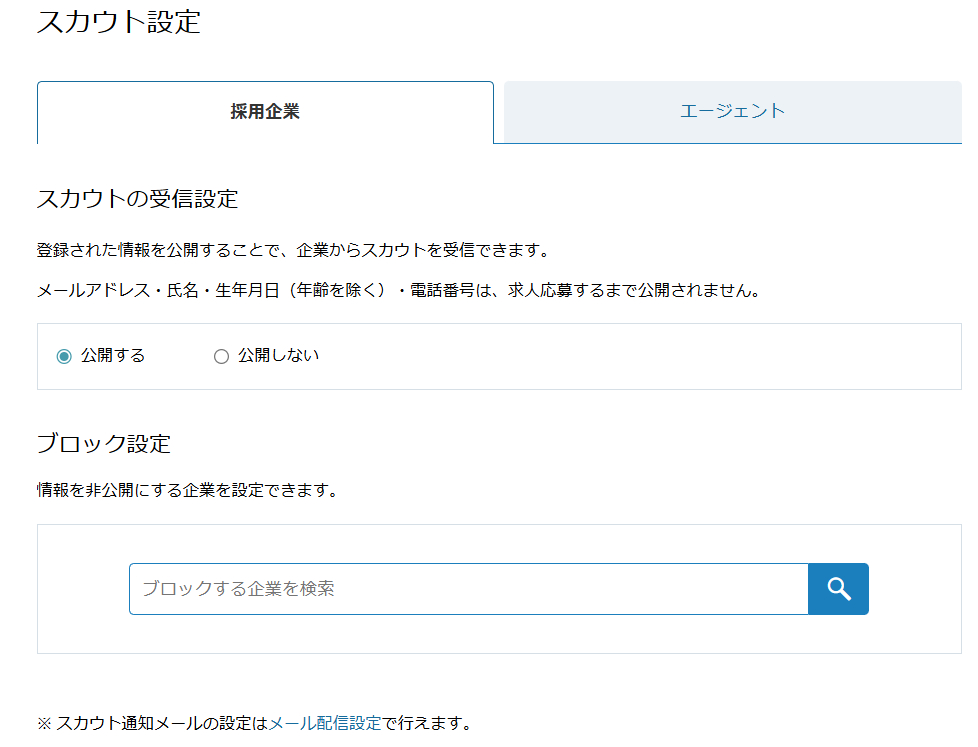The image size is (978, 747).
Task: Click the magnifying glass search button
Action: click(838, 589)
